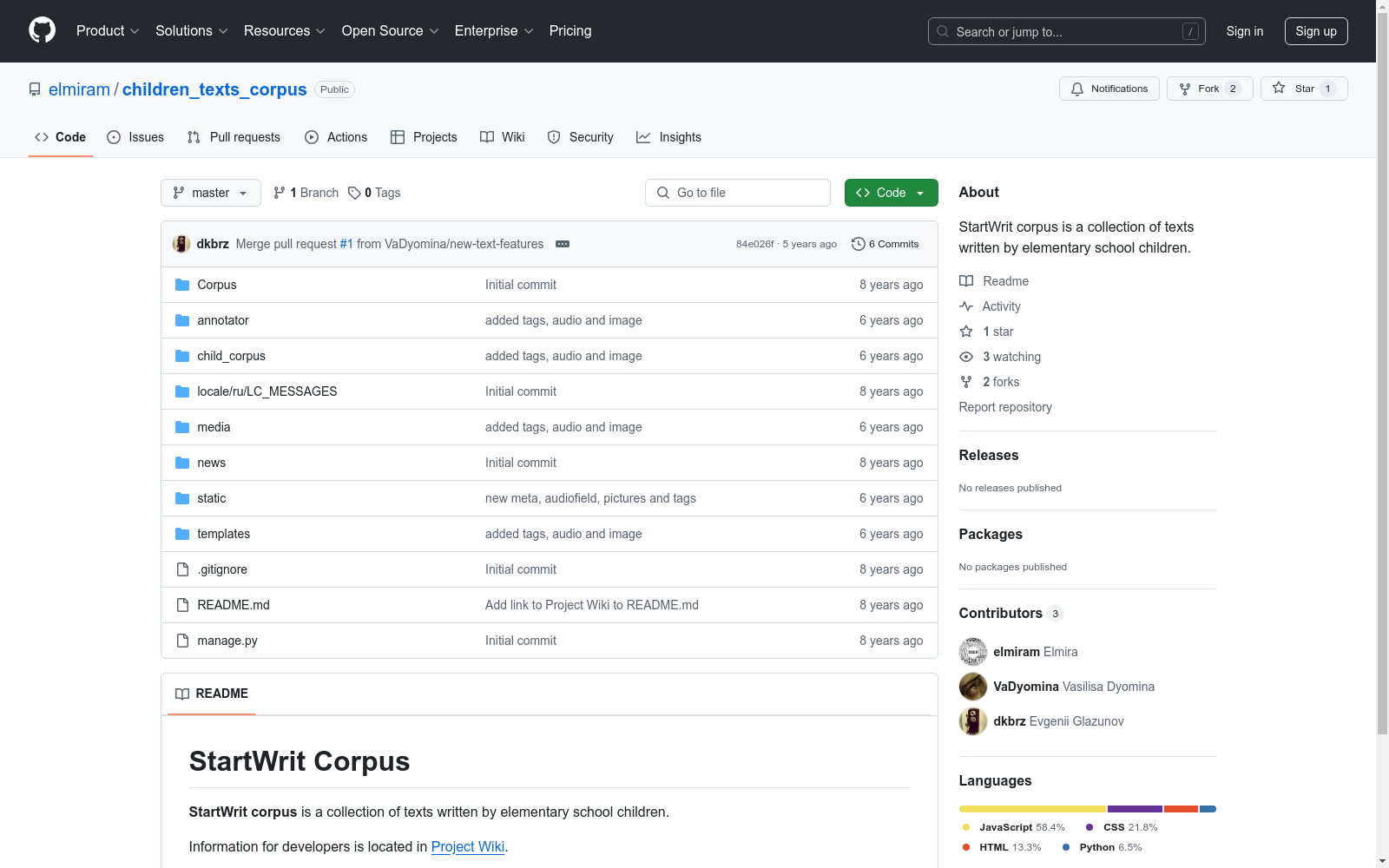Click the elmiram contributor avatar
The height and width of the screenshot is (868, 1389).
(x=973, y=652)
